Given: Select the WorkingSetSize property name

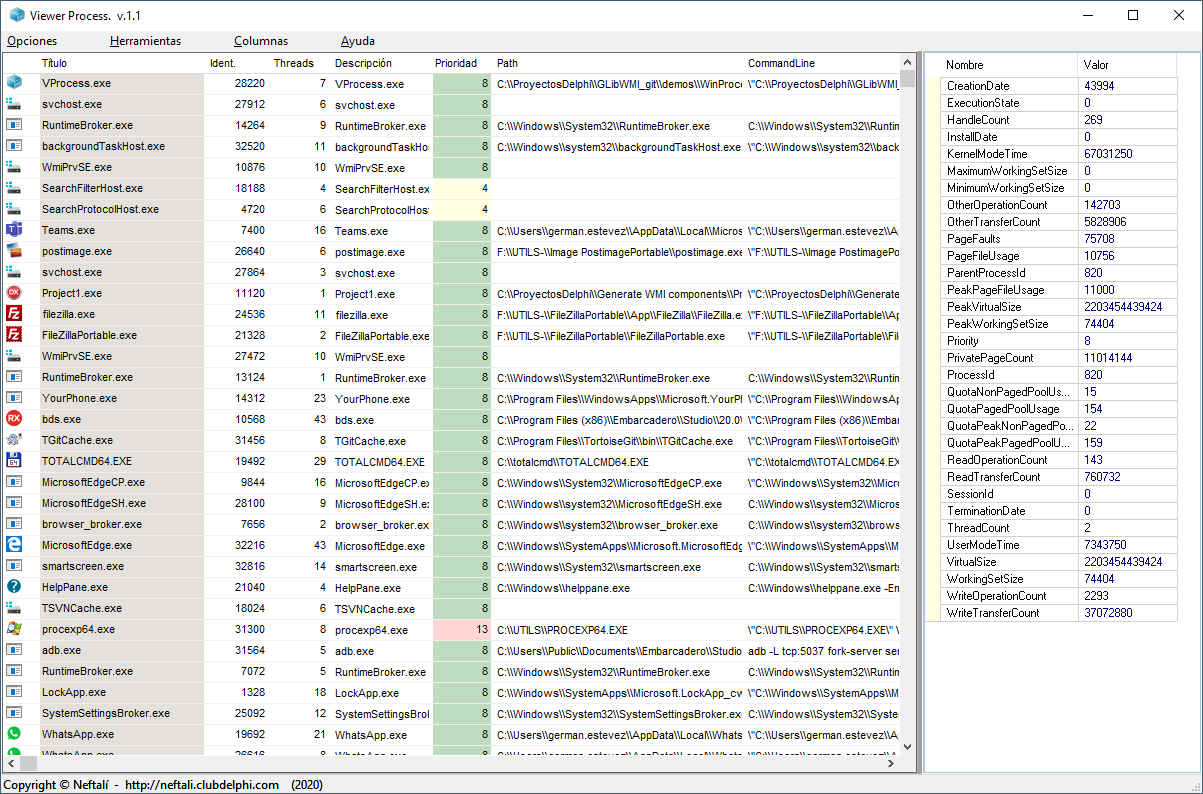Looking at the screenshot, I should coord(985,579).
